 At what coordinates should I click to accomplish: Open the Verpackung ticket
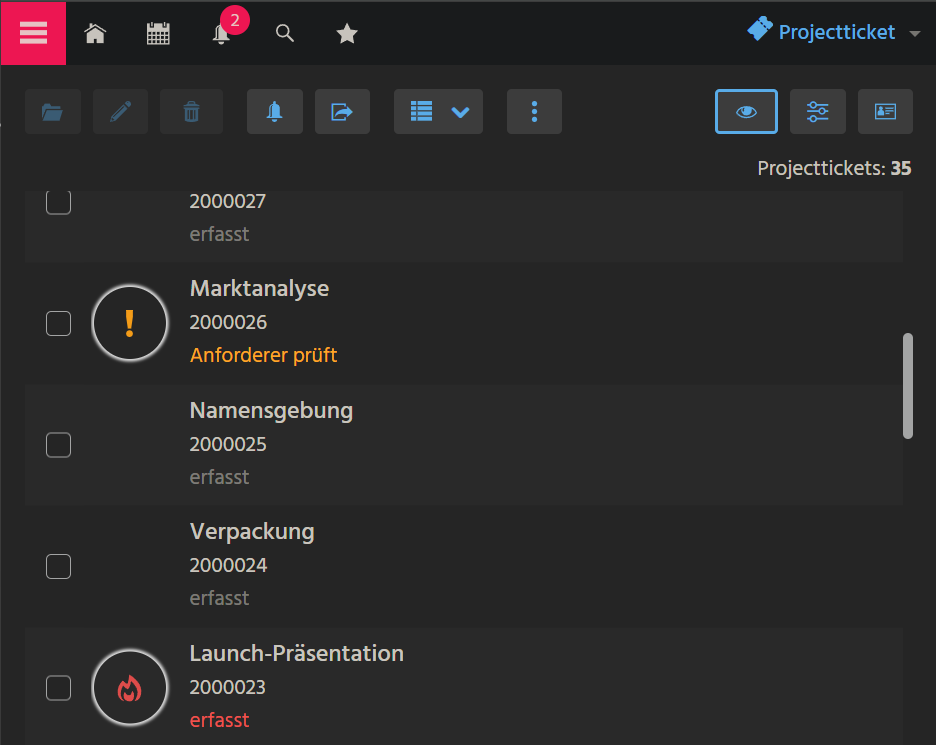click(x=252, y=532)
